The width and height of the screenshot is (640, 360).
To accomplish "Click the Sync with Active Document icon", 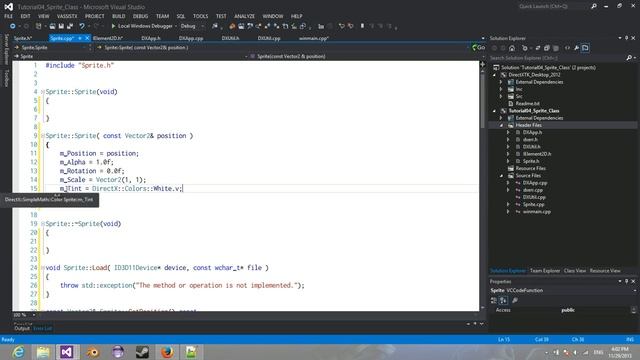I will (x=538, y=48).
